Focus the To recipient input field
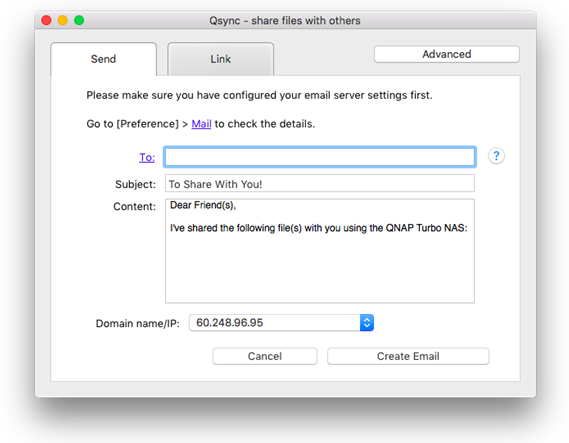The image size is (569, 443). [320, 157]
